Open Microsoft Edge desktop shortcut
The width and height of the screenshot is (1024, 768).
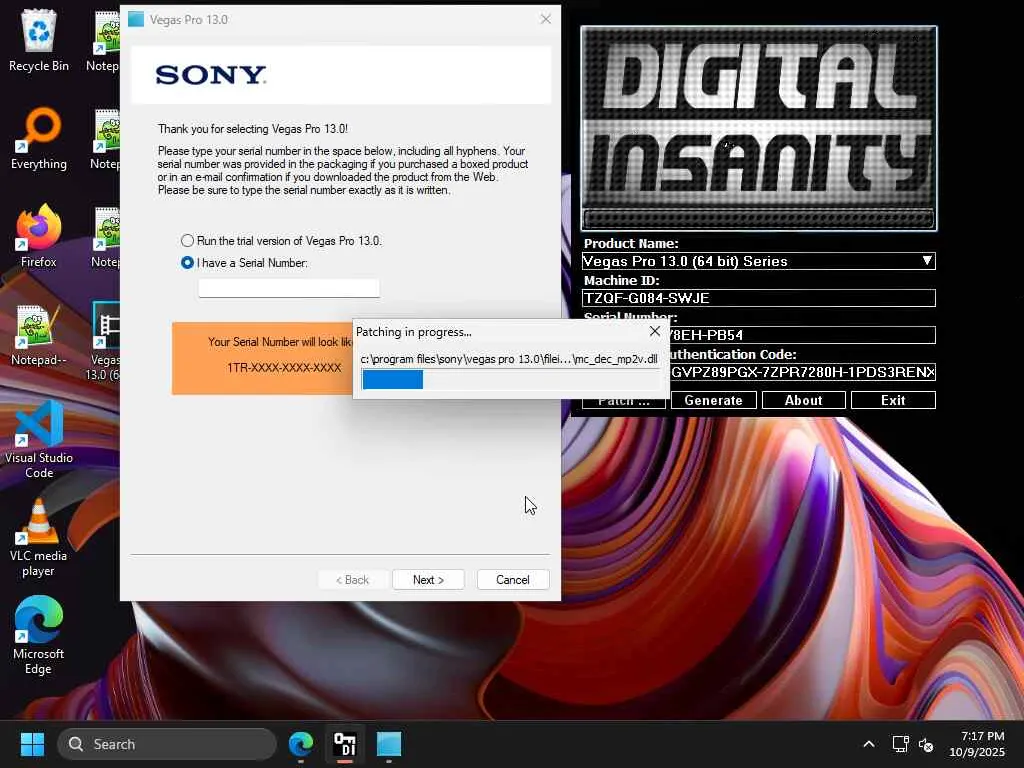(39, 635)
